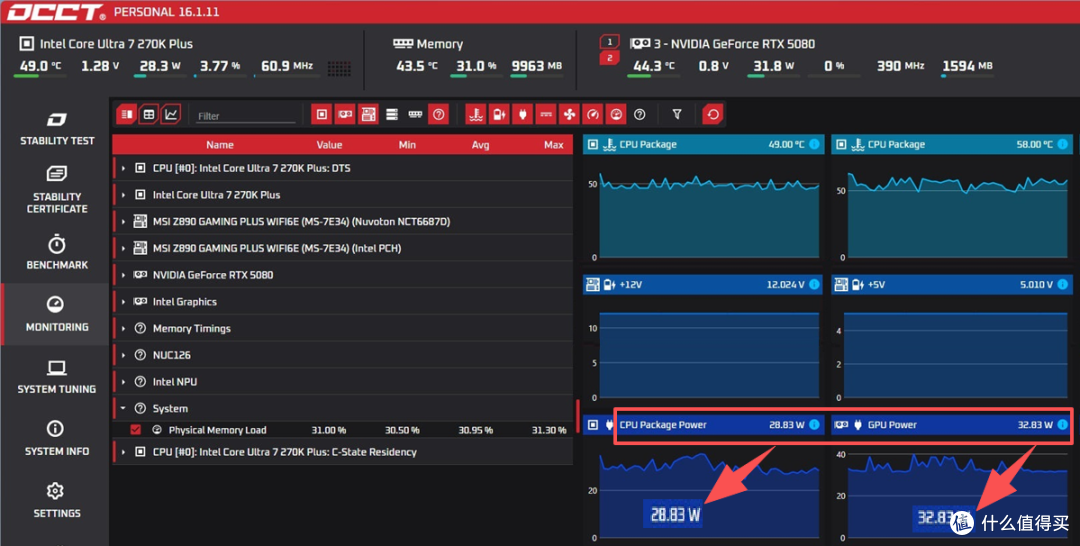
Task: Open the System Info section
Action: pos(56,439)
